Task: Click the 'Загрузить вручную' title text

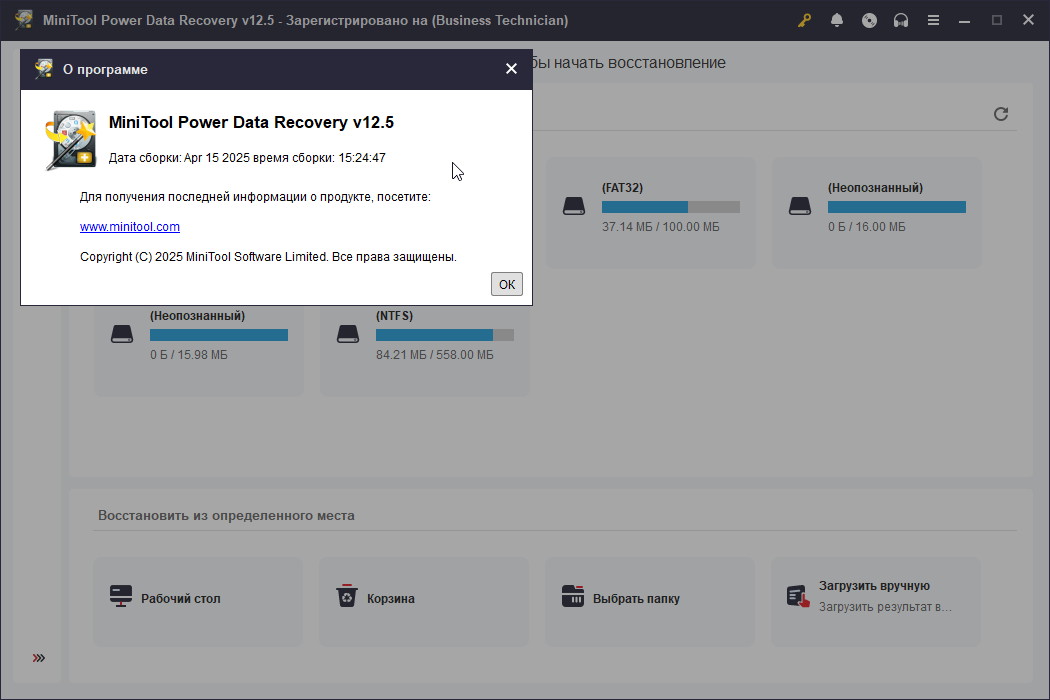Action: click(875, 586)
